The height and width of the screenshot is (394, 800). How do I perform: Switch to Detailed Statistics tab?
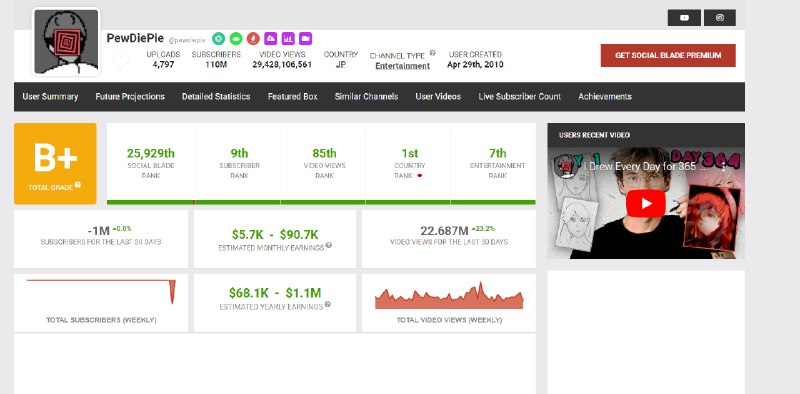click(216, 96)
